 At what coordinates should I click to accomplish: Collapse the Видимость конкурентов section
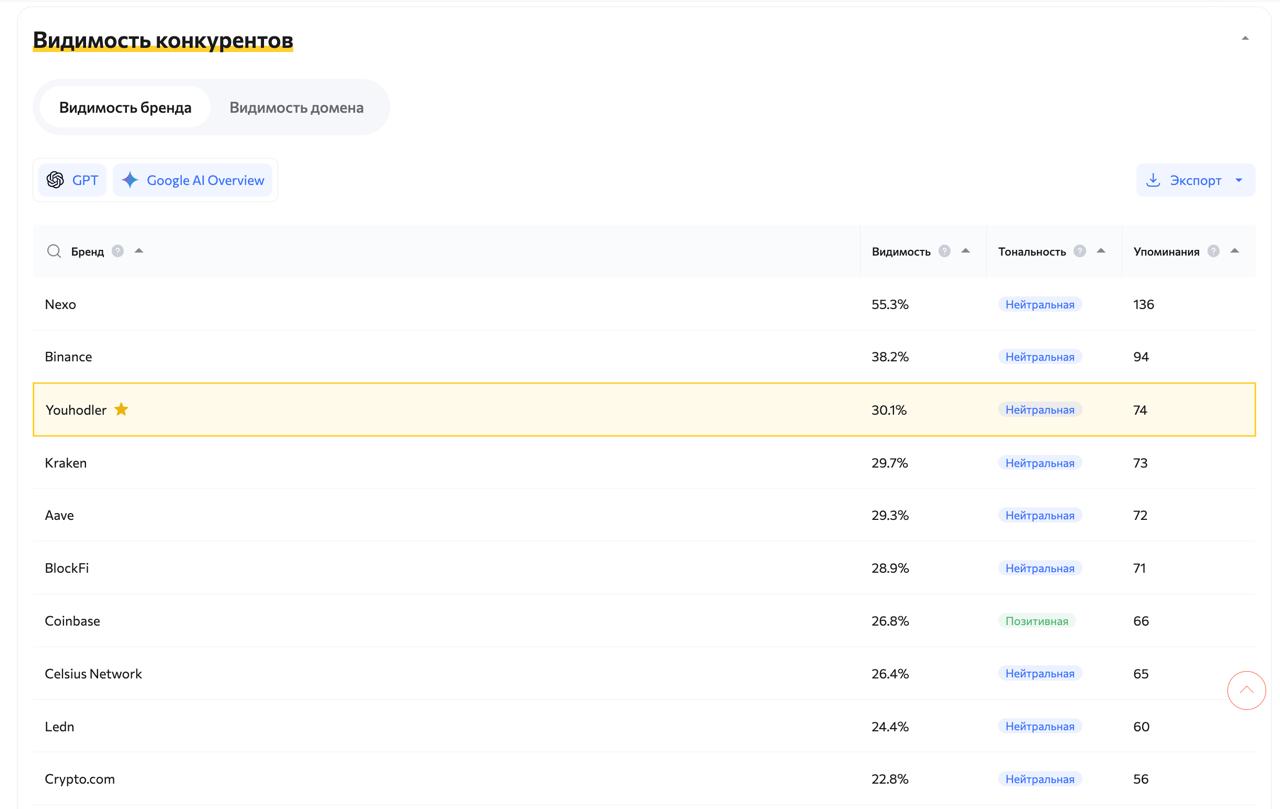pyautogui.click(x=1245, y=38)
